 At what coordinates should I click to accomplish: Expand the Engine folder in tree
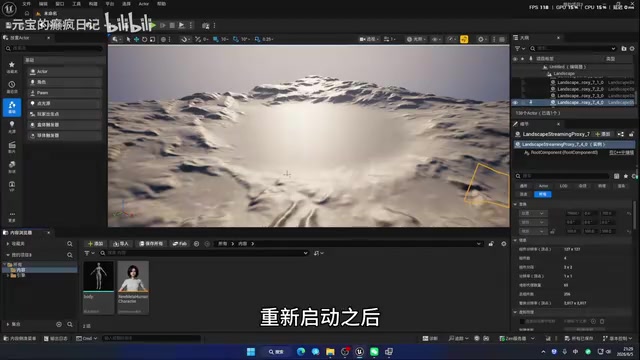pos(8,276)
